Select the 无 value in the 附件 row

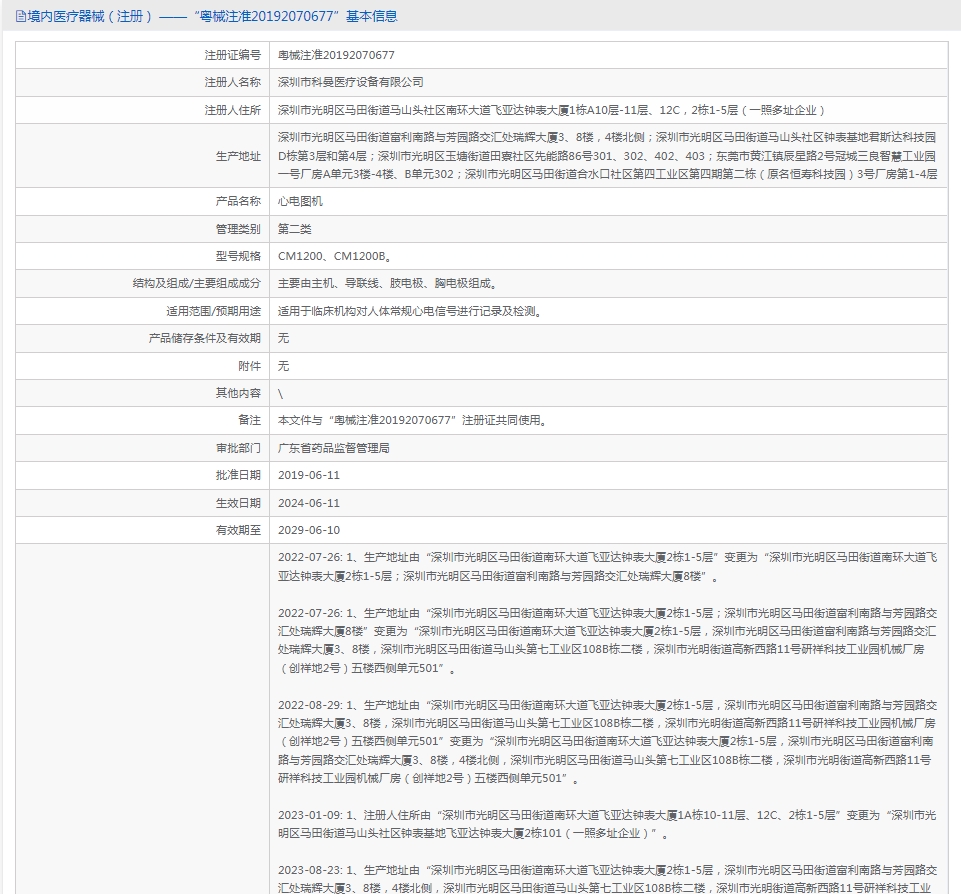tap(283, 367)
